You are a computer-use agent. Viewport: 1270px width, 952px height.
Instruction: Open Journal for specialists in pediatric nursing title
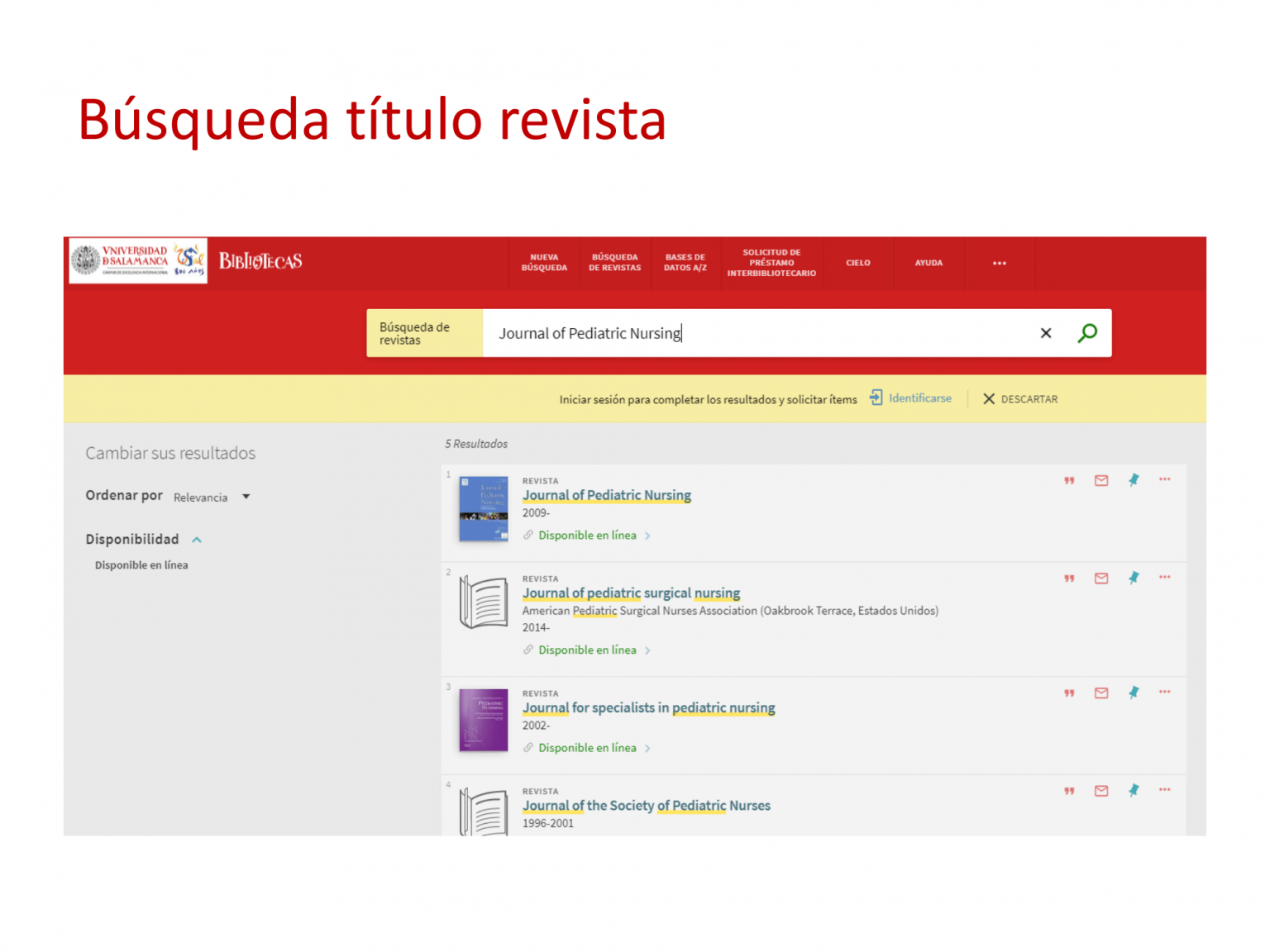pyautogui.click(x=649, y=708)
